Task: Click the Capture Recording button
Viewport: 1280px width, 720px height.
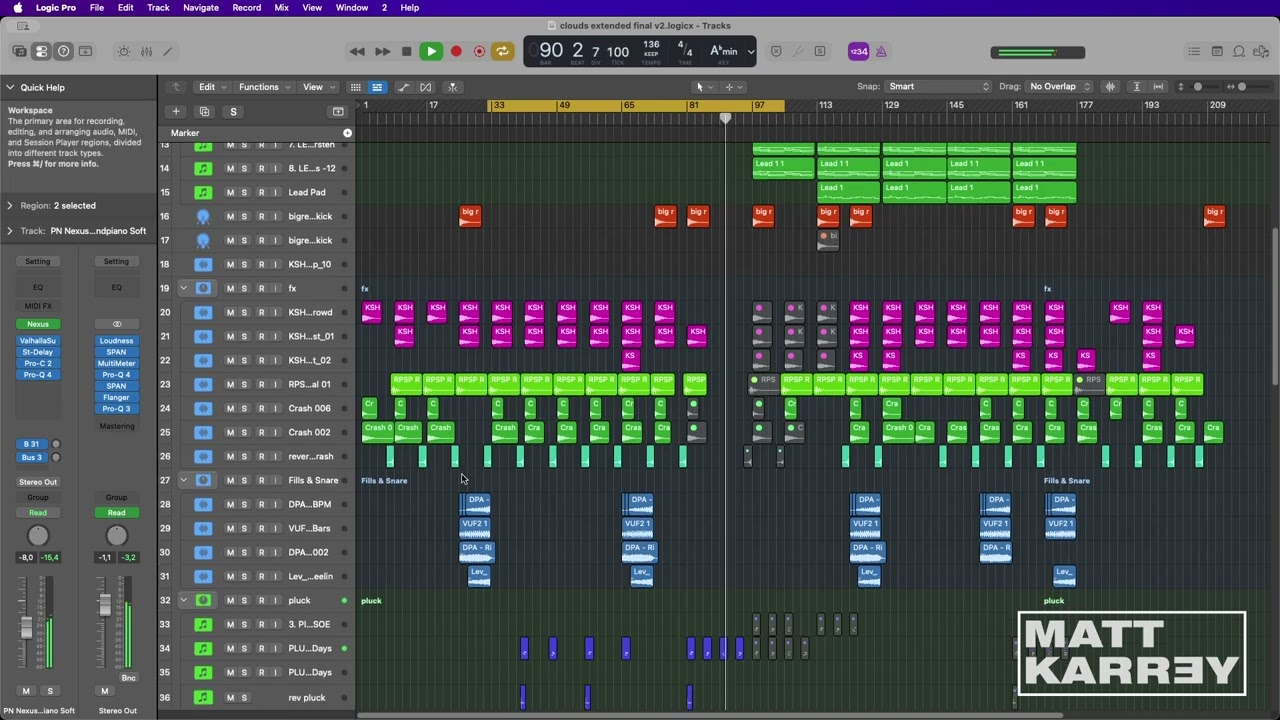Action: 479,51
